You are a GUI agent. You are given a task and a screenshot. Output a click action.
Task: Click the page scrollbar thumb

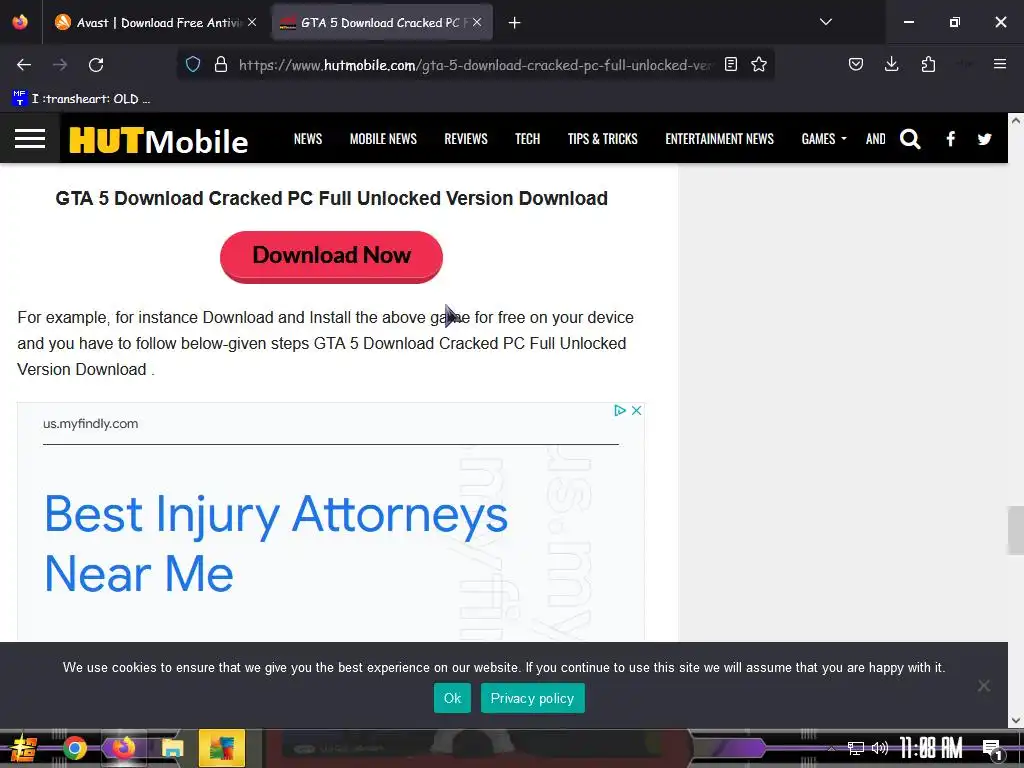[1016, 530]
